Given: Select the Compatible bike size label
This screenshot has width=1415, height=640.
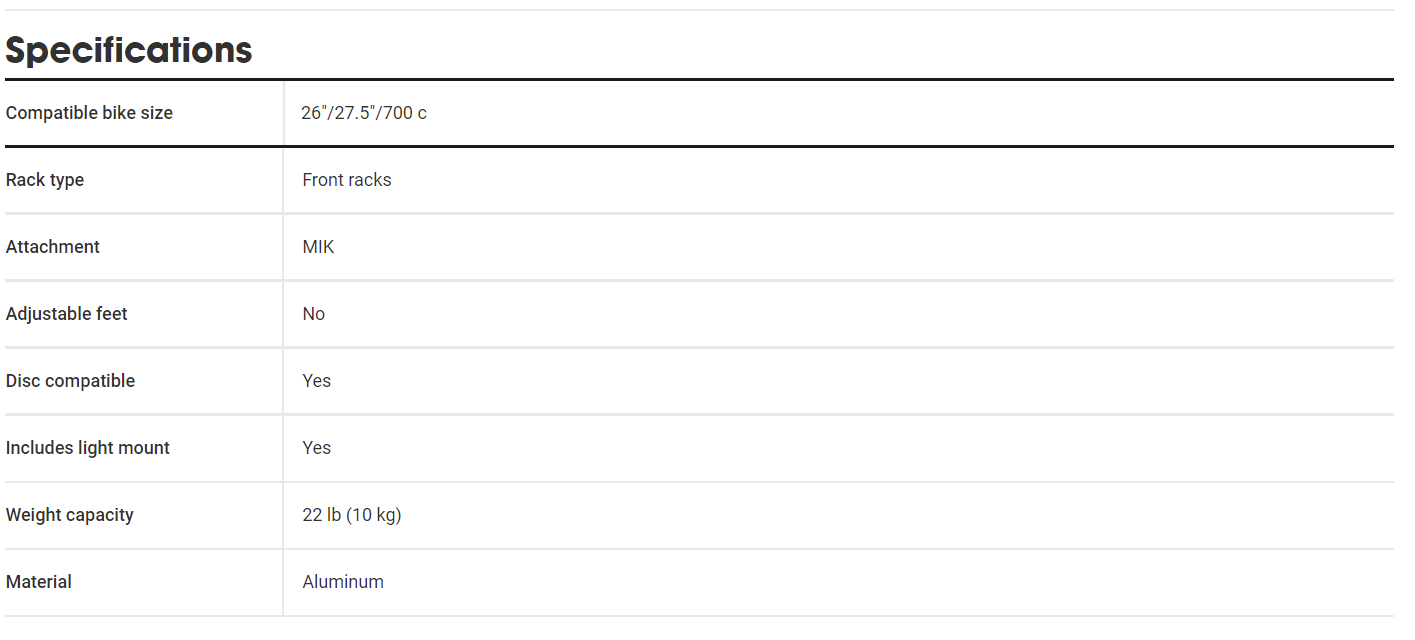Looking at the screenshot, I should (x=89, y=113).
